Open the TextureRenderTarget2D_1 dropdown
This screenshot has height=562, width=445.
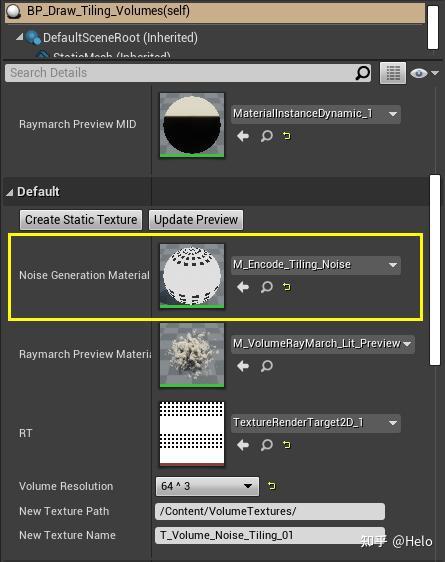pos(316,423)
